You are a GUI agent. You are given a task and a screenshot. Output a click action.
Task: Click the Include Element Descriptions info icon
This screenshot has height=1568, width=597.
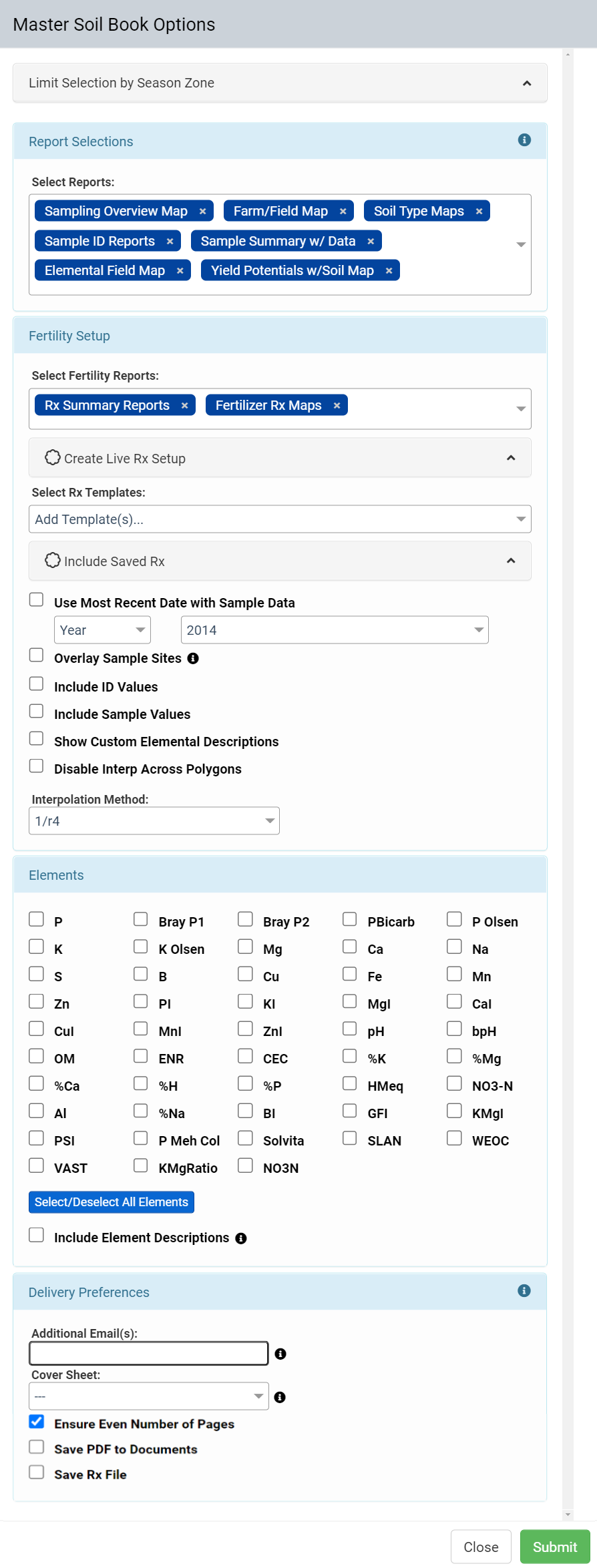coord(241,1238)
